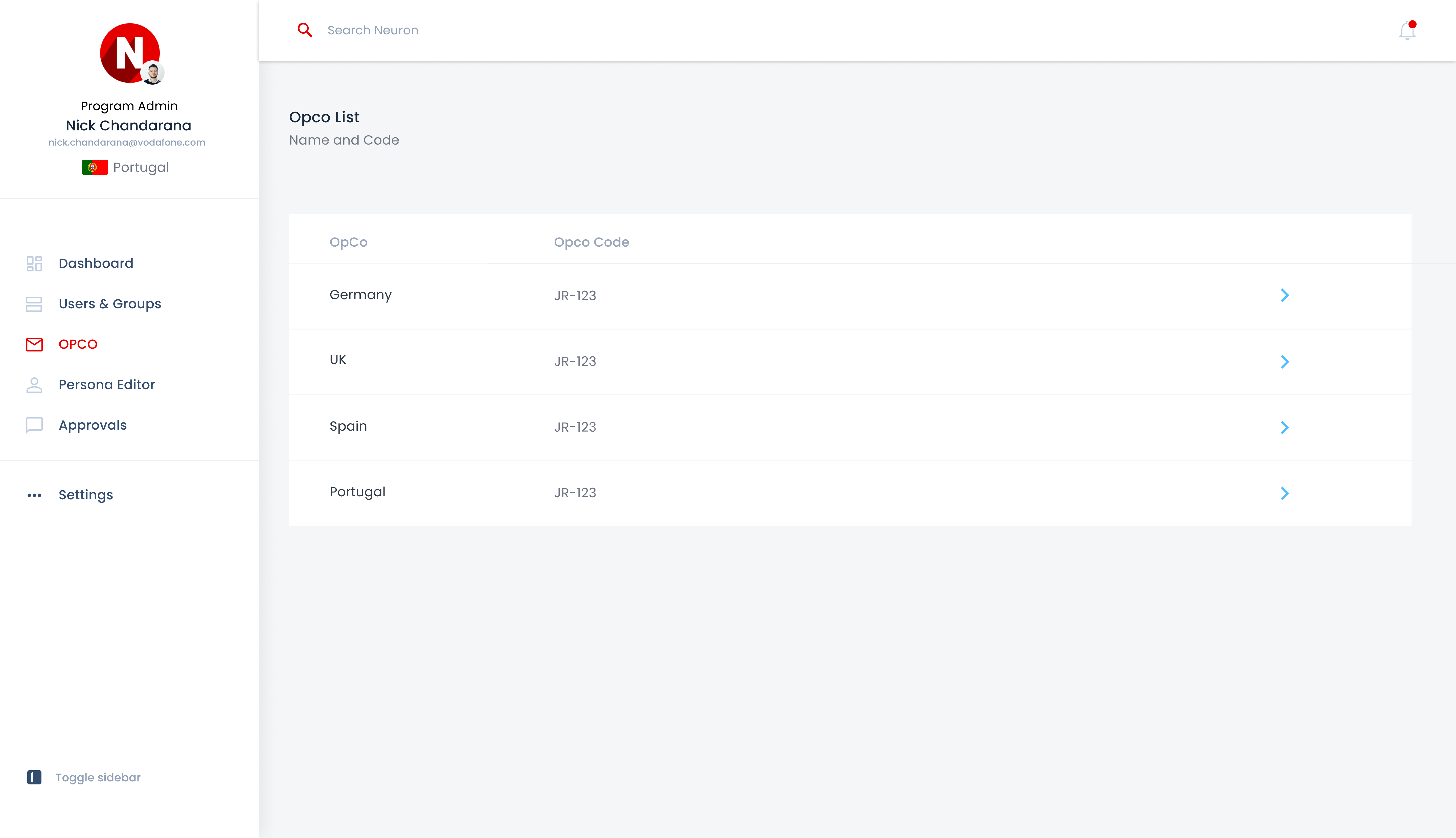Click the Search Neuron input field
The width and height of the screenshot is (1456, 838).
(518, 30)
